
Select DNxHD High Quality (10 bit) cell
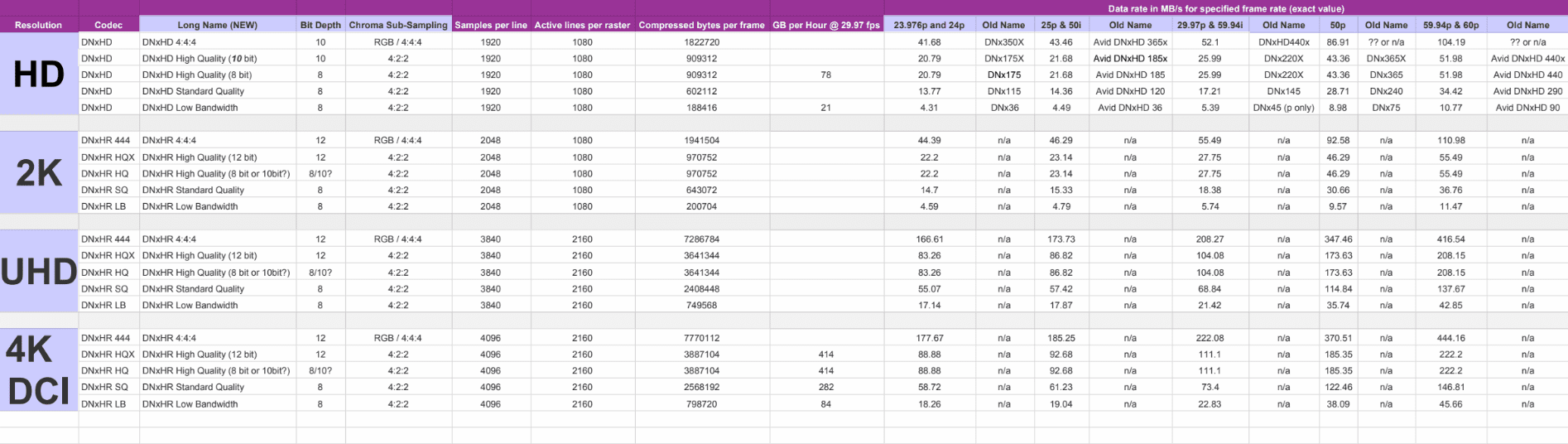(218, 58)
